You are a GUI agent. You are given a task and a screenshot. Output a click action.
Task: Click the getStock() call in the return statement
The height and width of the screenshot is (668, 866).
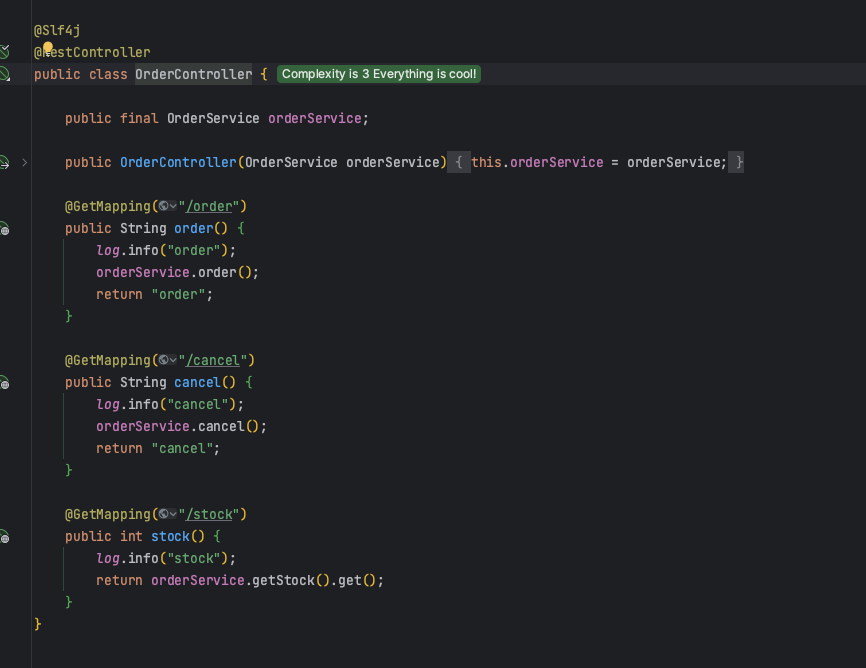point(291,581)
